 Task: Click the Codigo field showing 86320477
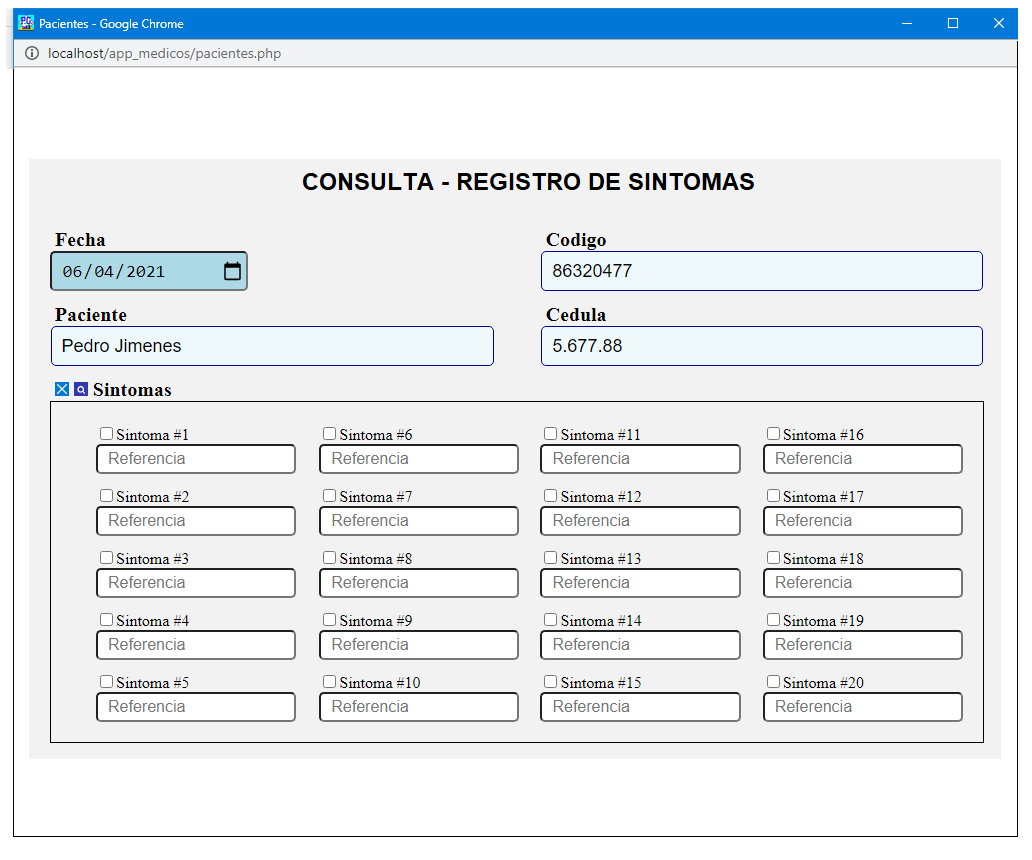tap(761, 271)
